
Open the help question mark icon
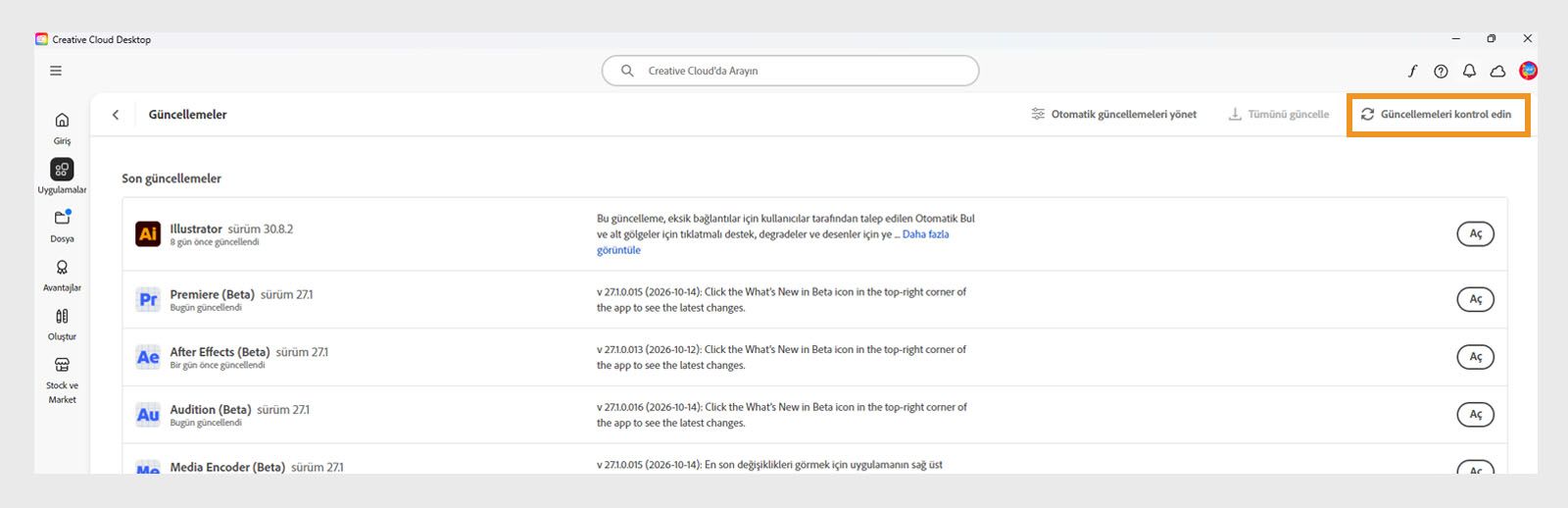1441,71
